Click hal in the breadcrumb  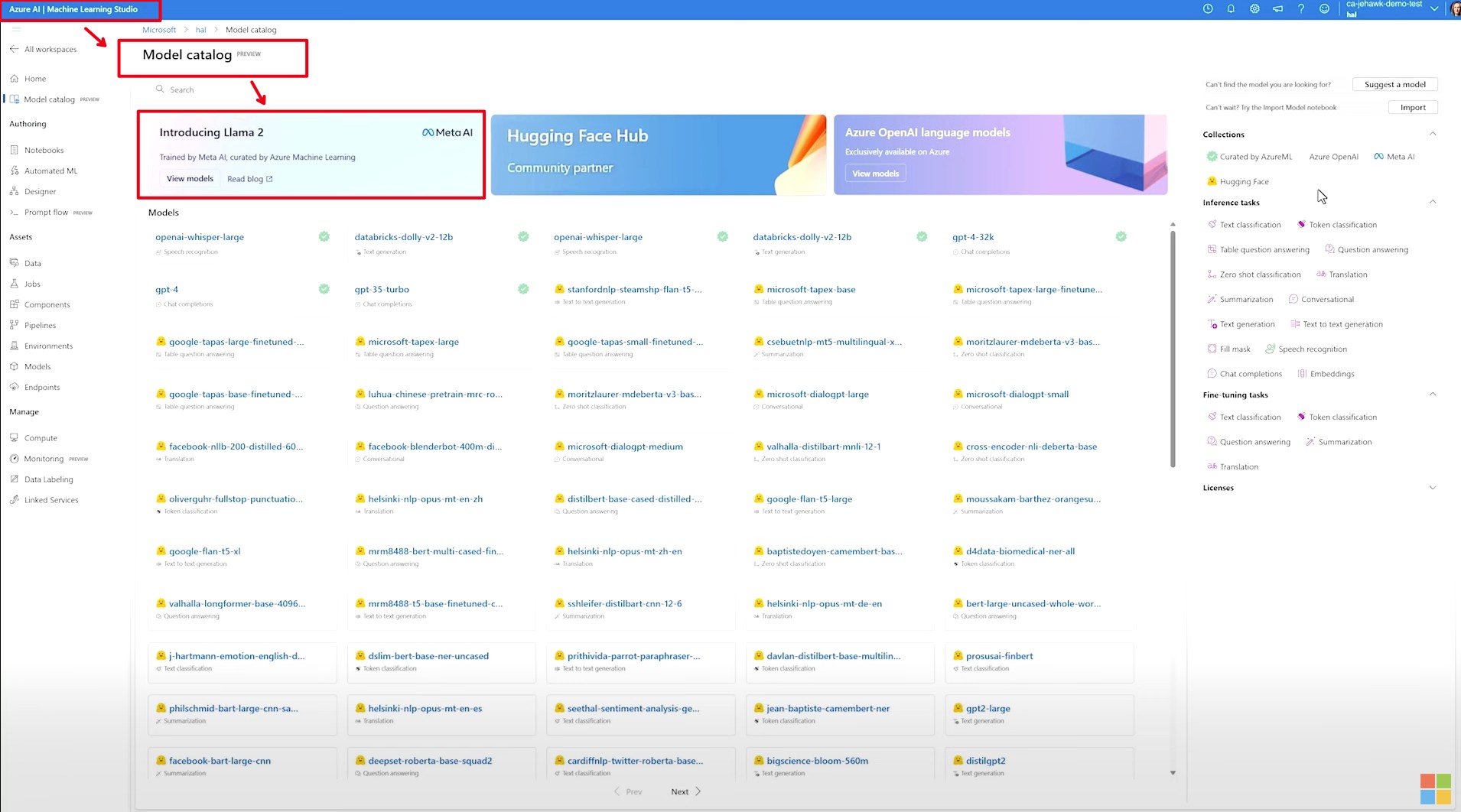[x=200, y=30]
